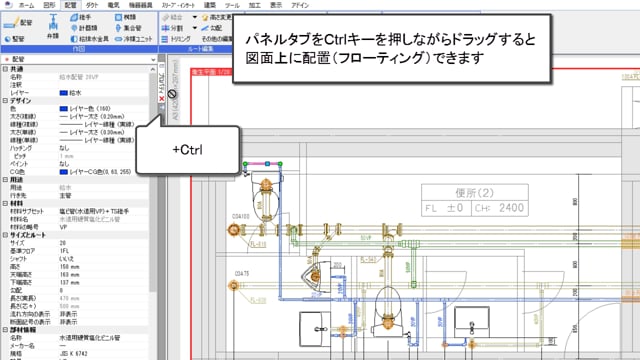Click the 分割 split route tool
The width and height of the screenshot is (640, 360).
[172, 28]
